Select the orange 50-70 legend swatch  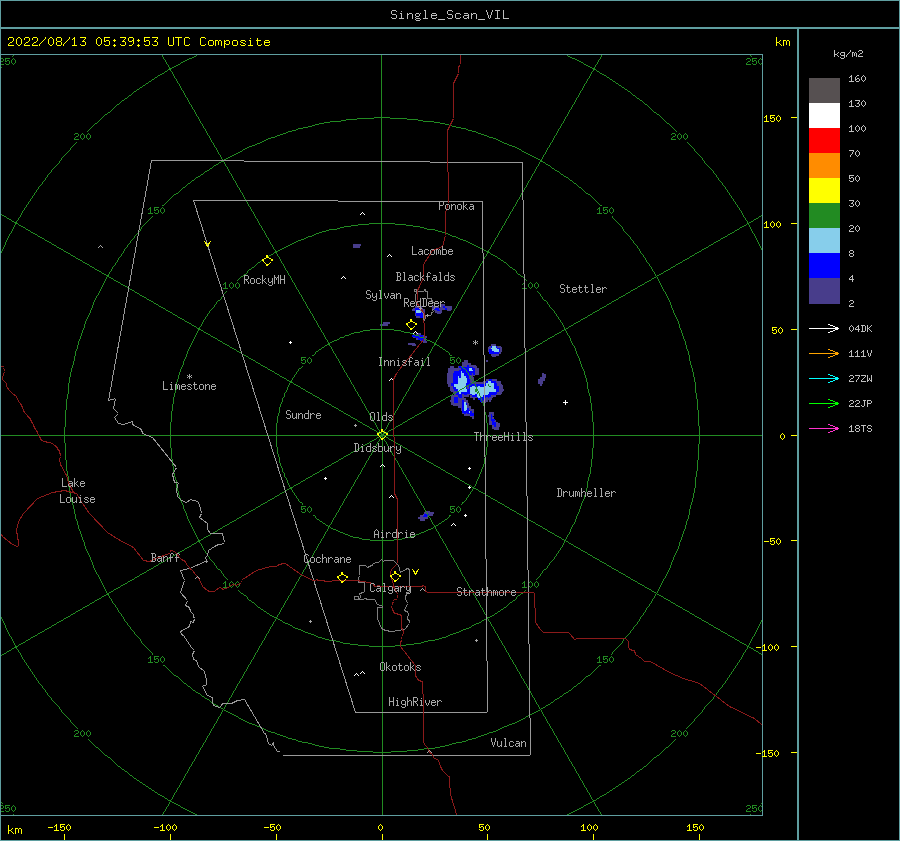click(824, 165)
